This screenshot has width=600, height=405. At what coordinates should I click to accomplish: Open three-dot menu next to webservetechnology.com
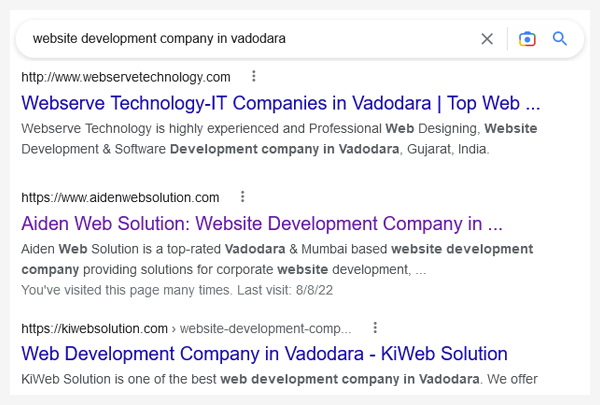click(x=253, y=76)
